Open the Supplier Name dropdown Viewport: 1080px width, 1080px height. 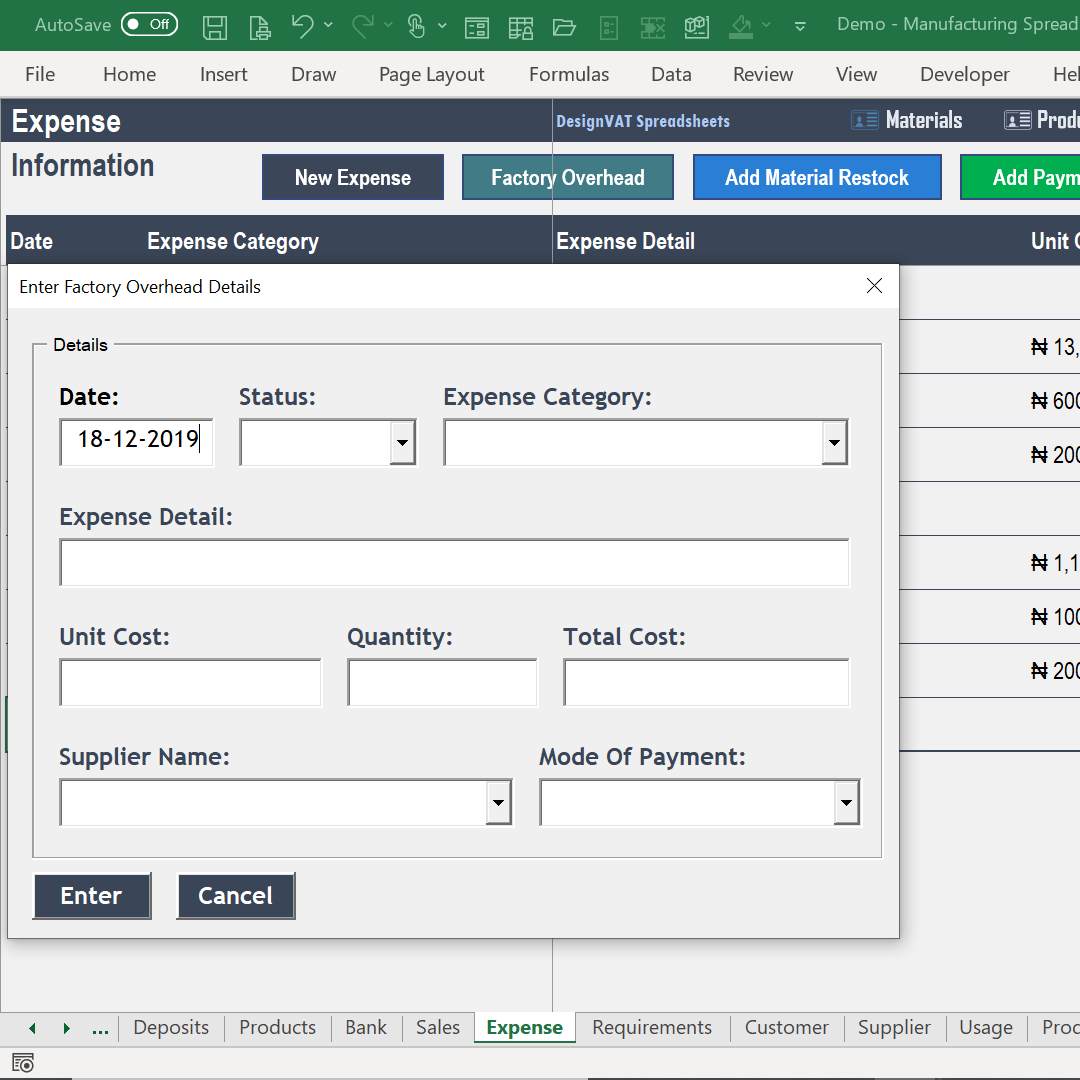(x=498, y=802)
